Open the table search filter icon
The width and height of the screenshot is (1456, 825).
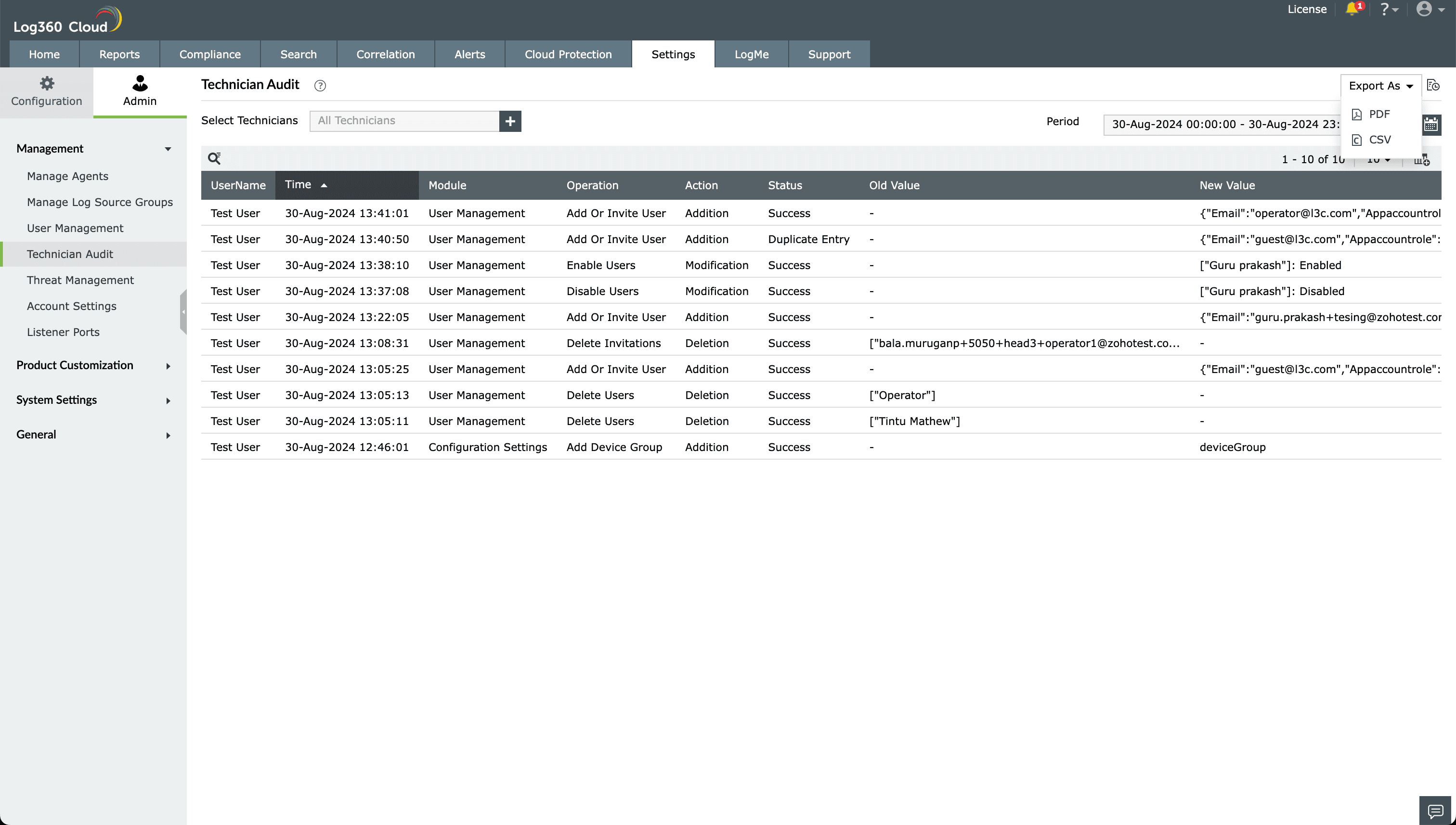[214, 159]
